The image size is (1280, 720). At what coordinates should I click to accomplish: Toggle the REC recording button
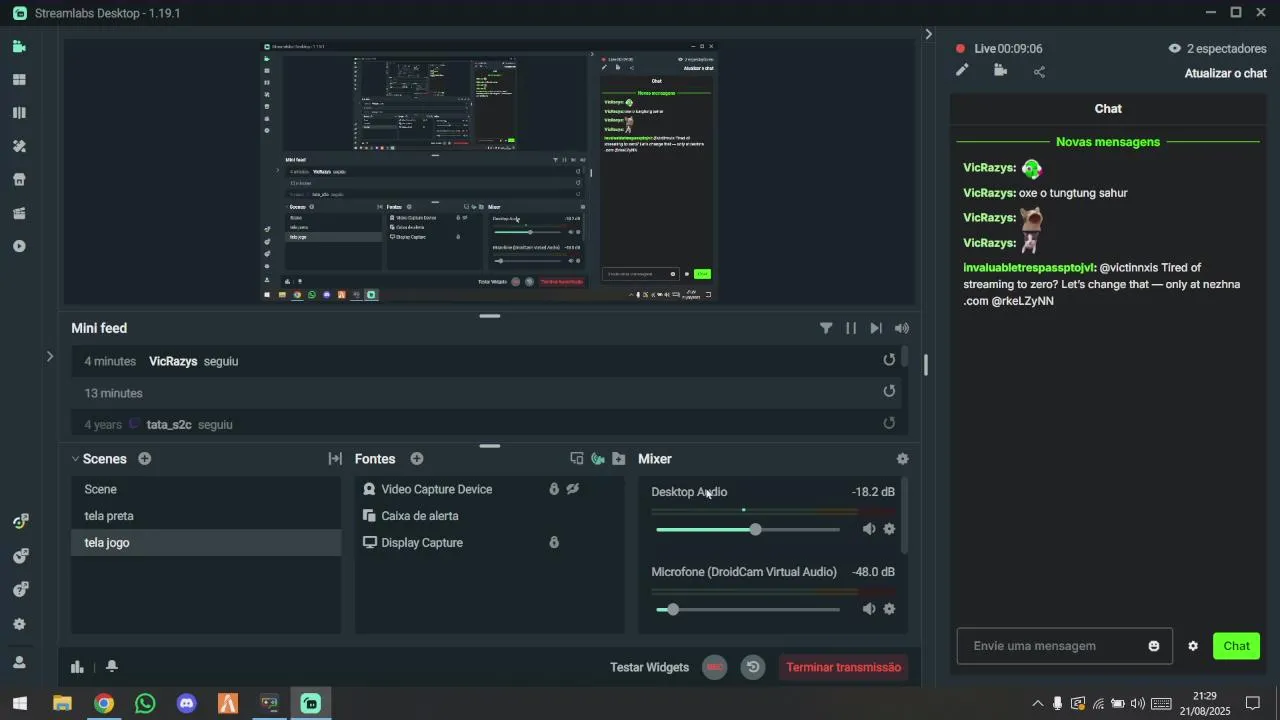[x=714, y=667]
